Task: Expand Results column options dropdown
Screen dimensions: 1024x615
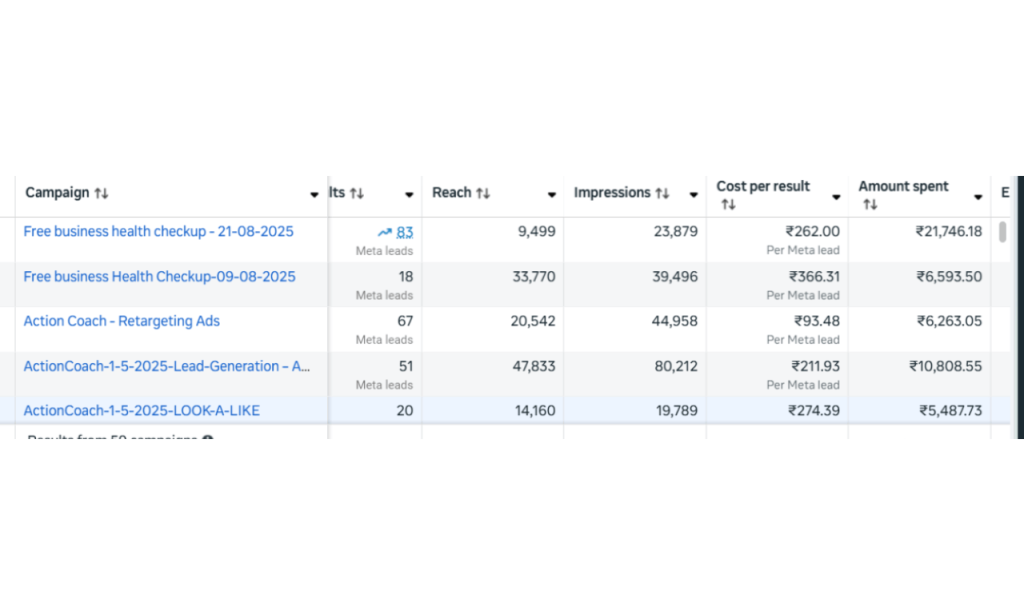Action: (x=409, y=195)
